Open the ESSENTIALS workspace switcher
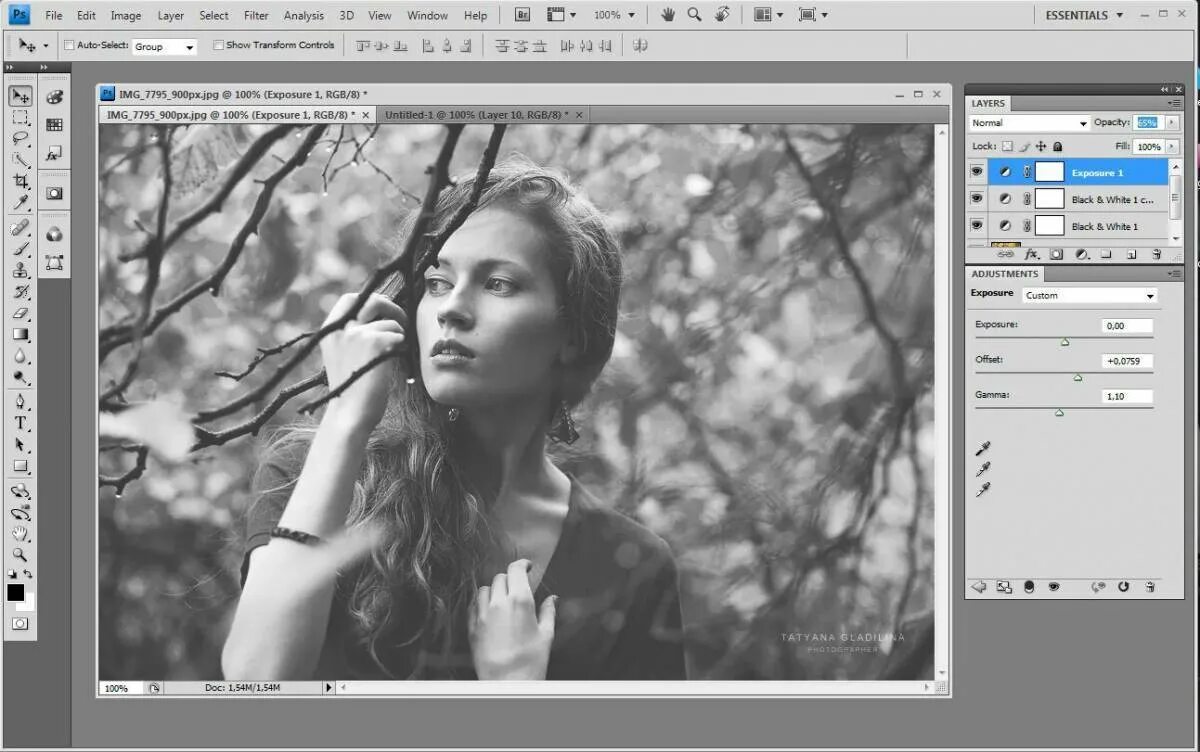The width and height of the screenshot is (1200, 752). [1084, 15]
